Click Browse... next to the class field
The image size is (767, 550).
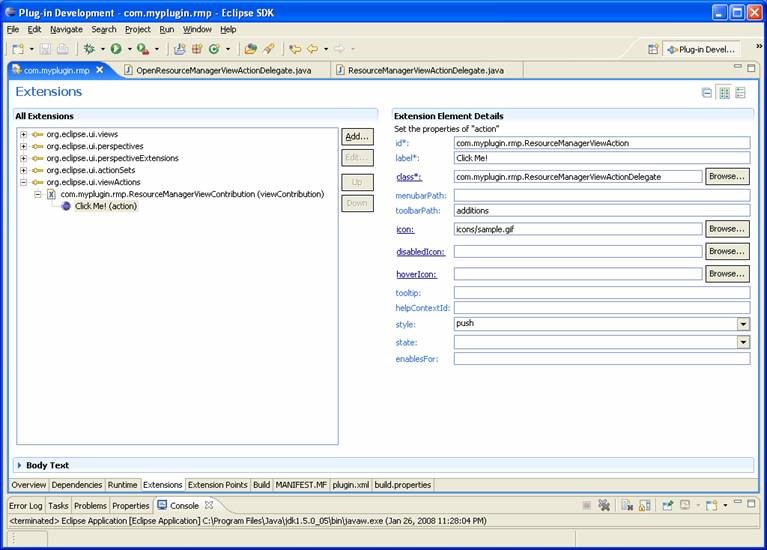pyautogui.click(x=727, y=176)
